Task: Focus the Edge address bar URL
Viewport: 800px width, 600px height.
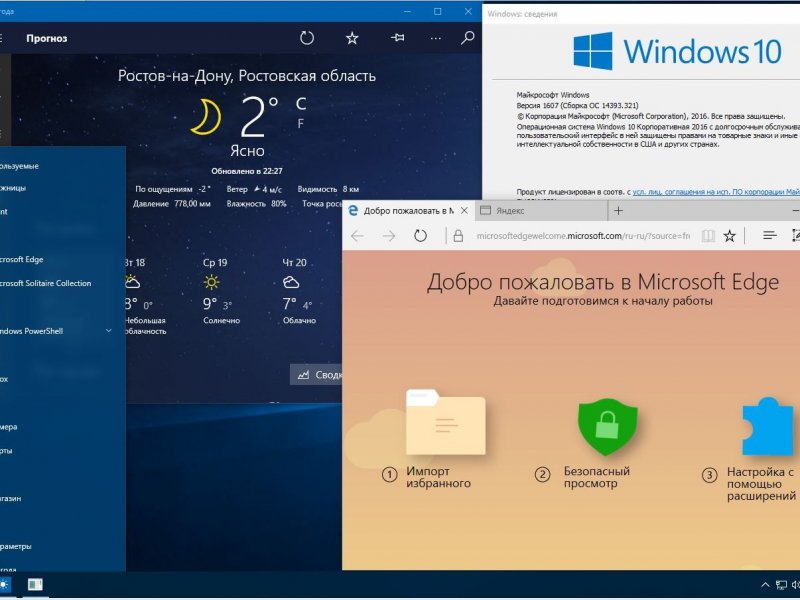Action: [583, 236]
